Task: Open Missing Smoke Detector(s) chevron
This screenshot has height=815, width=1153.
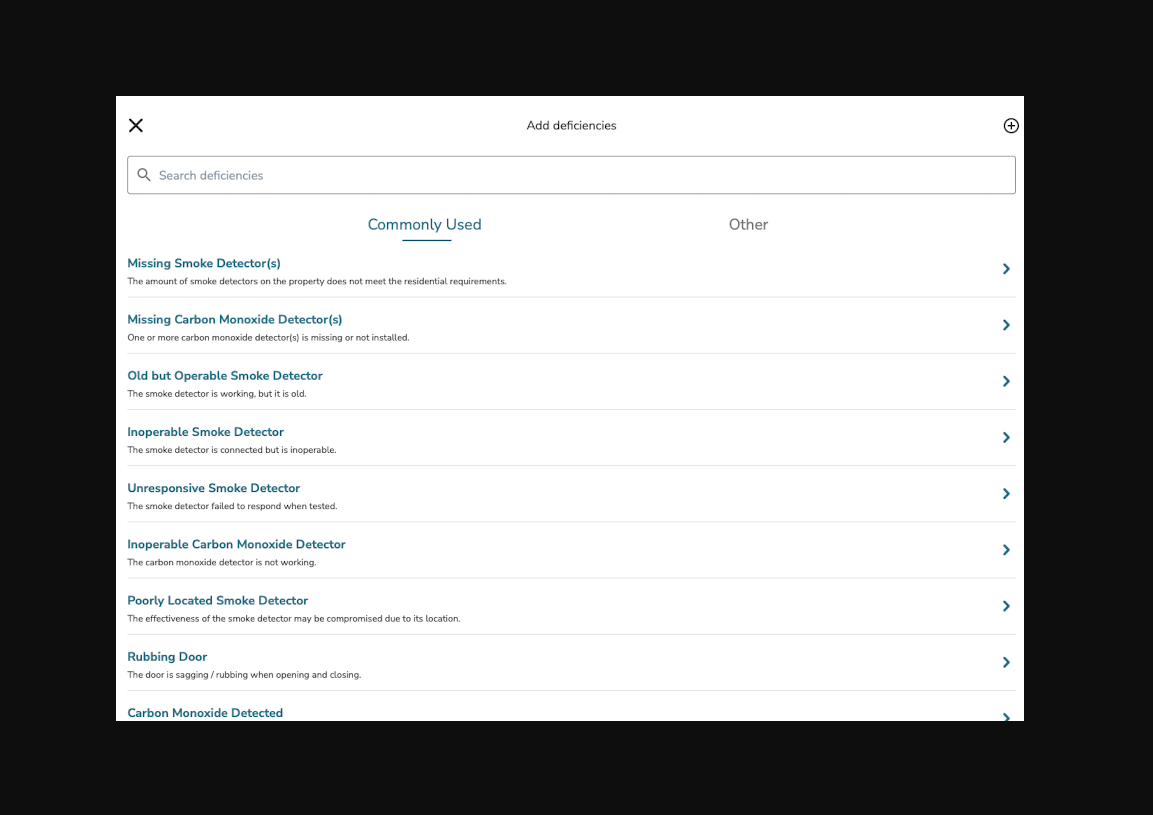Action: point(1007,269)
